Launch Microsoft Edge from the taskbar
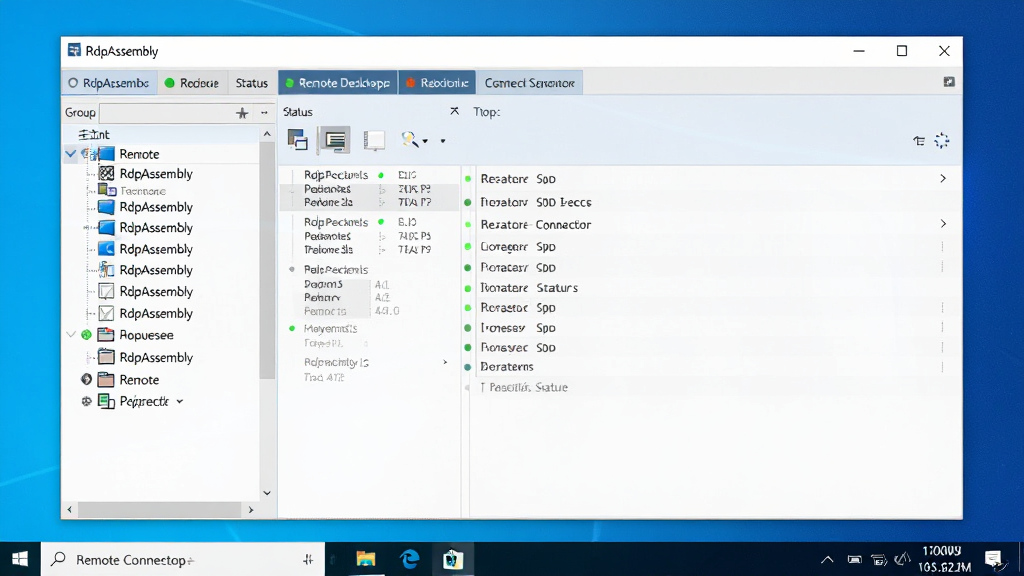1024x576 pixels. (409, 559)
